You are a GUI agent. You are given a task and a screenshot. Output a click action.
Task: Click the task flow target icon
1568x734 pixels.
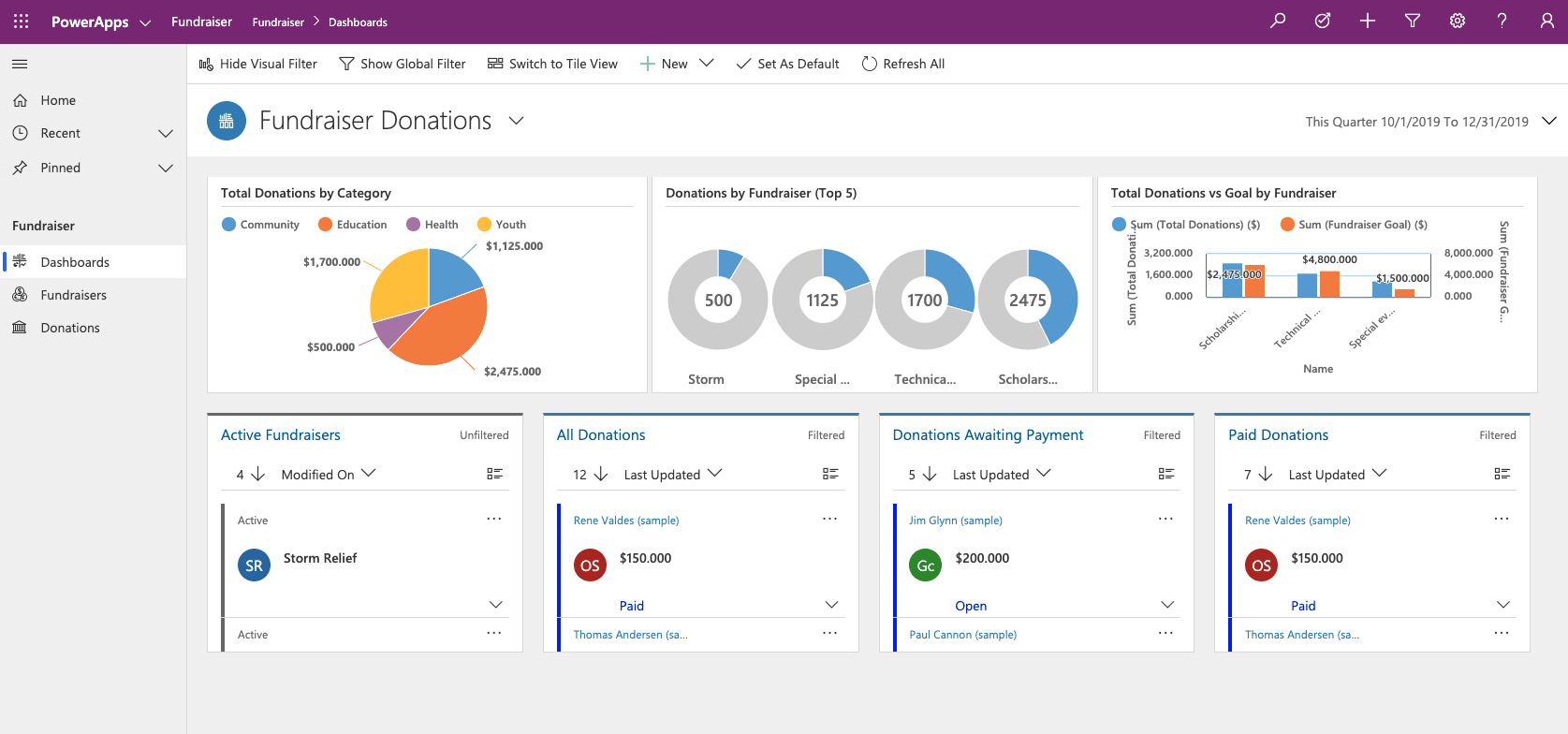[x=1323, y=21]
